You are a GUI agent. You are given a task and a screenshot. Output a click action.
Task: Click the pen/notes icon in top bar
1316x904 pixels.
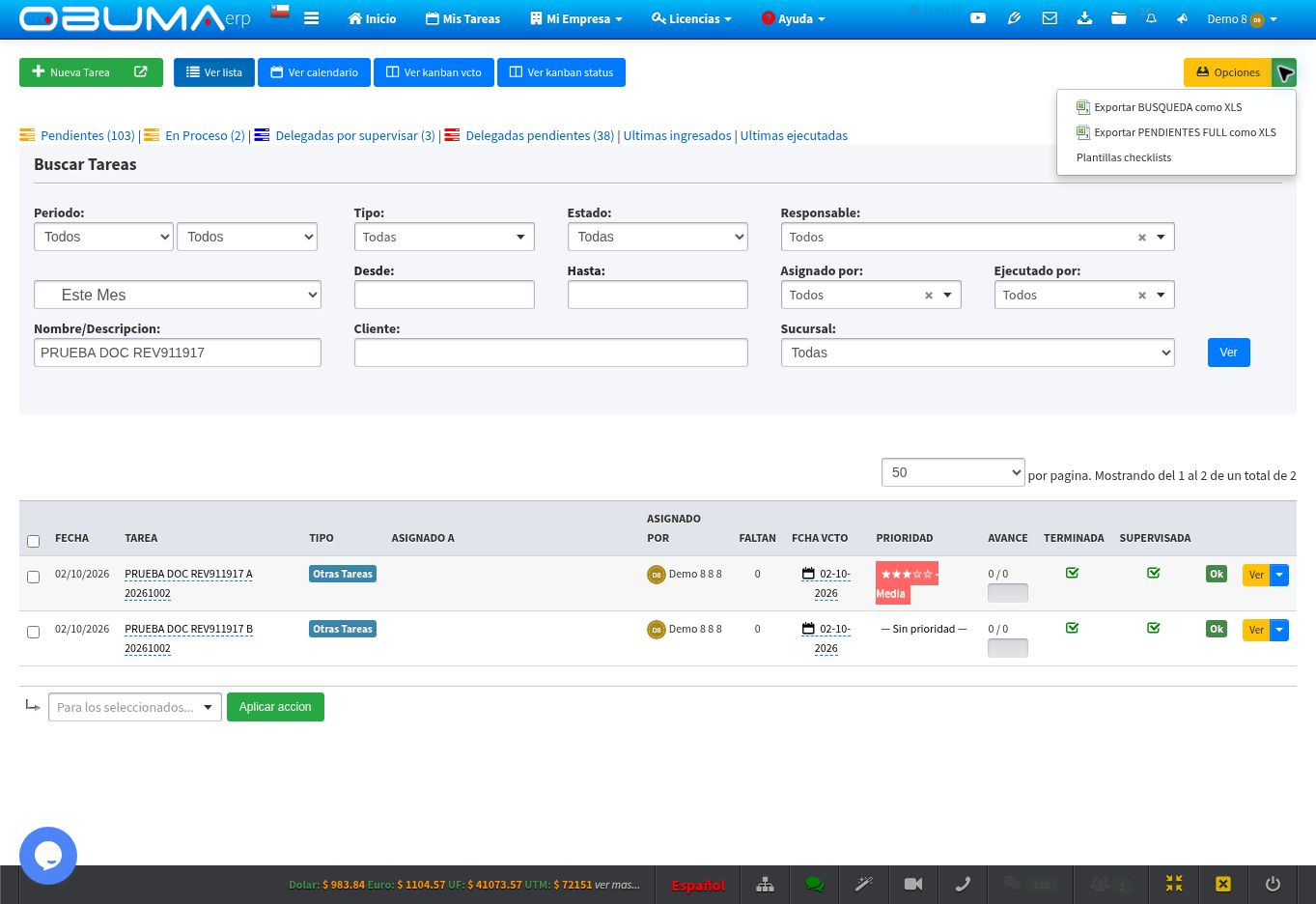click(x=1014, y=18)
